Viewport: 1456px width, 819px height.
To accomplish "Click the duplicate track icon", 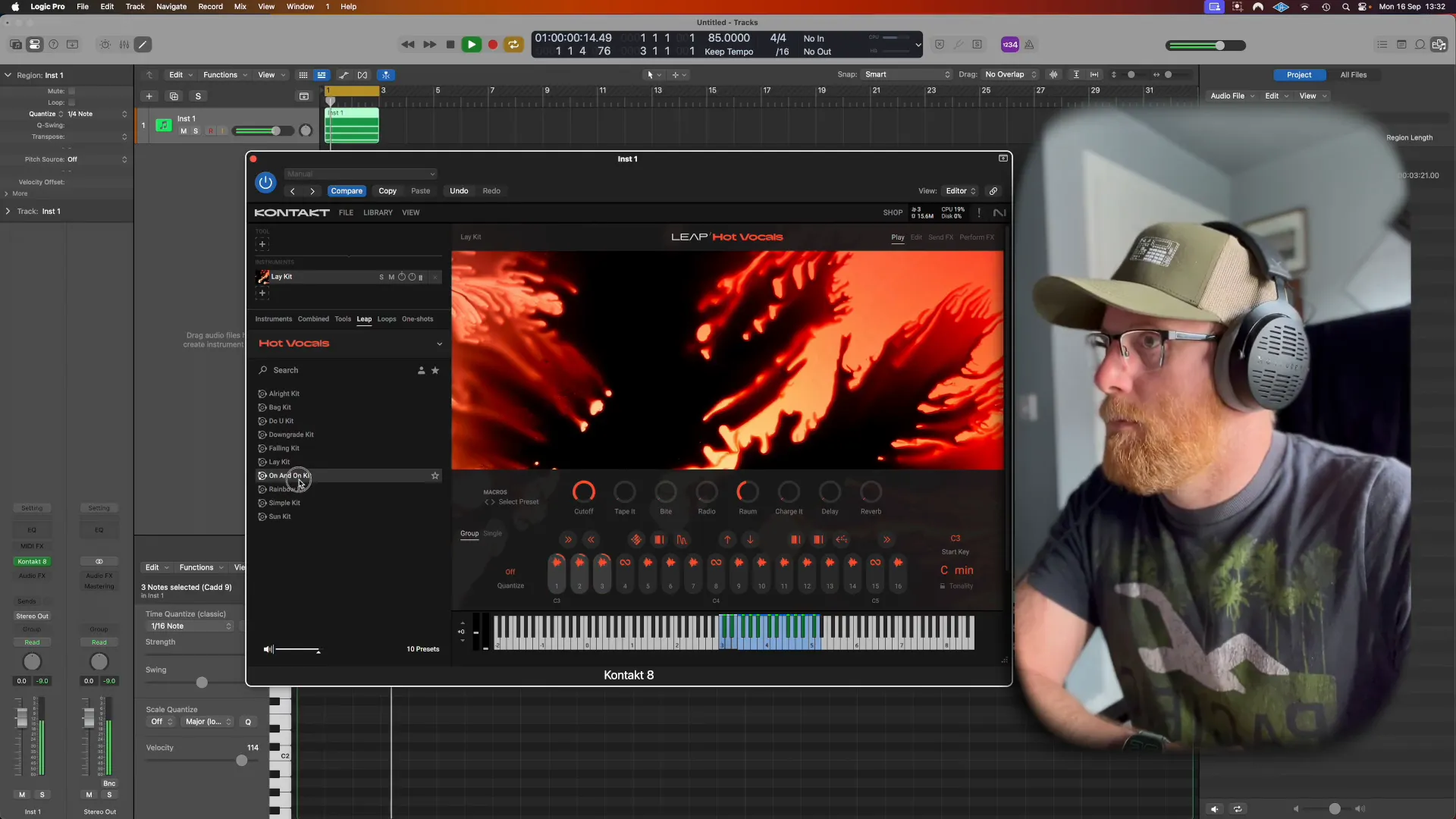I will tap(174, 96).
